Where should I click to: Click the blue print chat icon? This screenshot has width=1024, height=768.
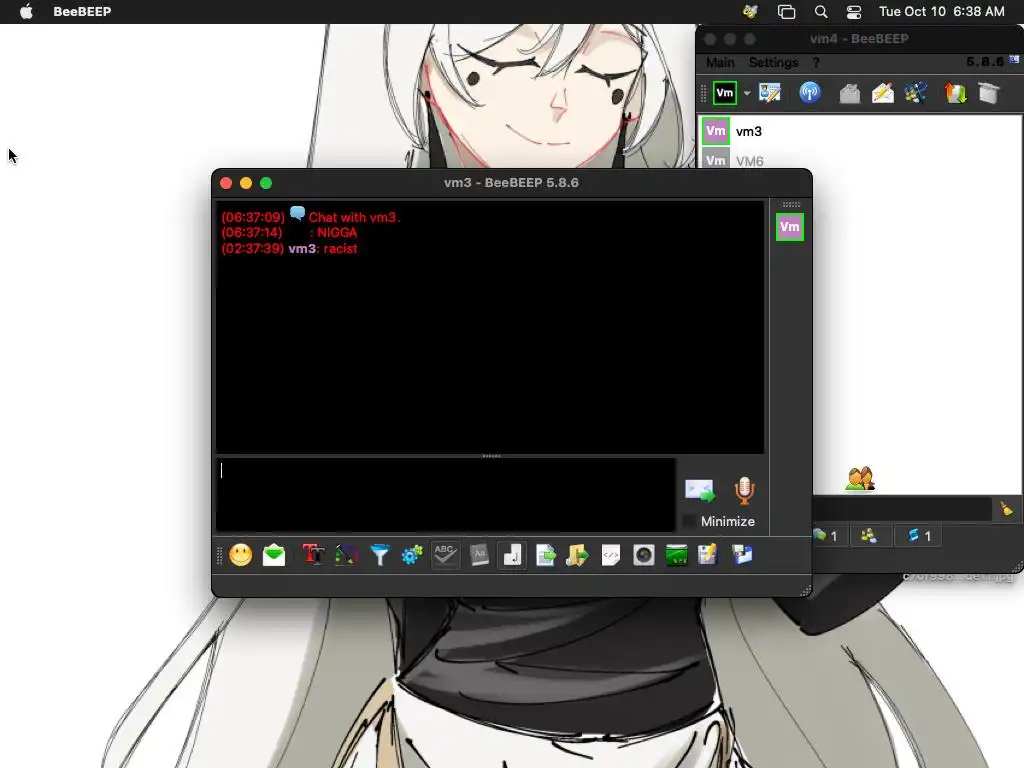click(x=742, y=555)
